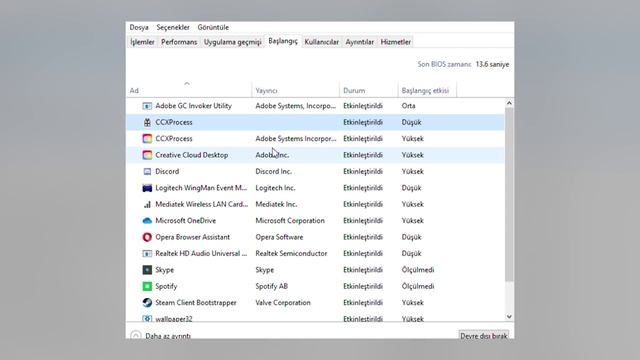Click the Ölçülmedi impact value in the Skype row
640x360 pixels.
click(418, 270)
